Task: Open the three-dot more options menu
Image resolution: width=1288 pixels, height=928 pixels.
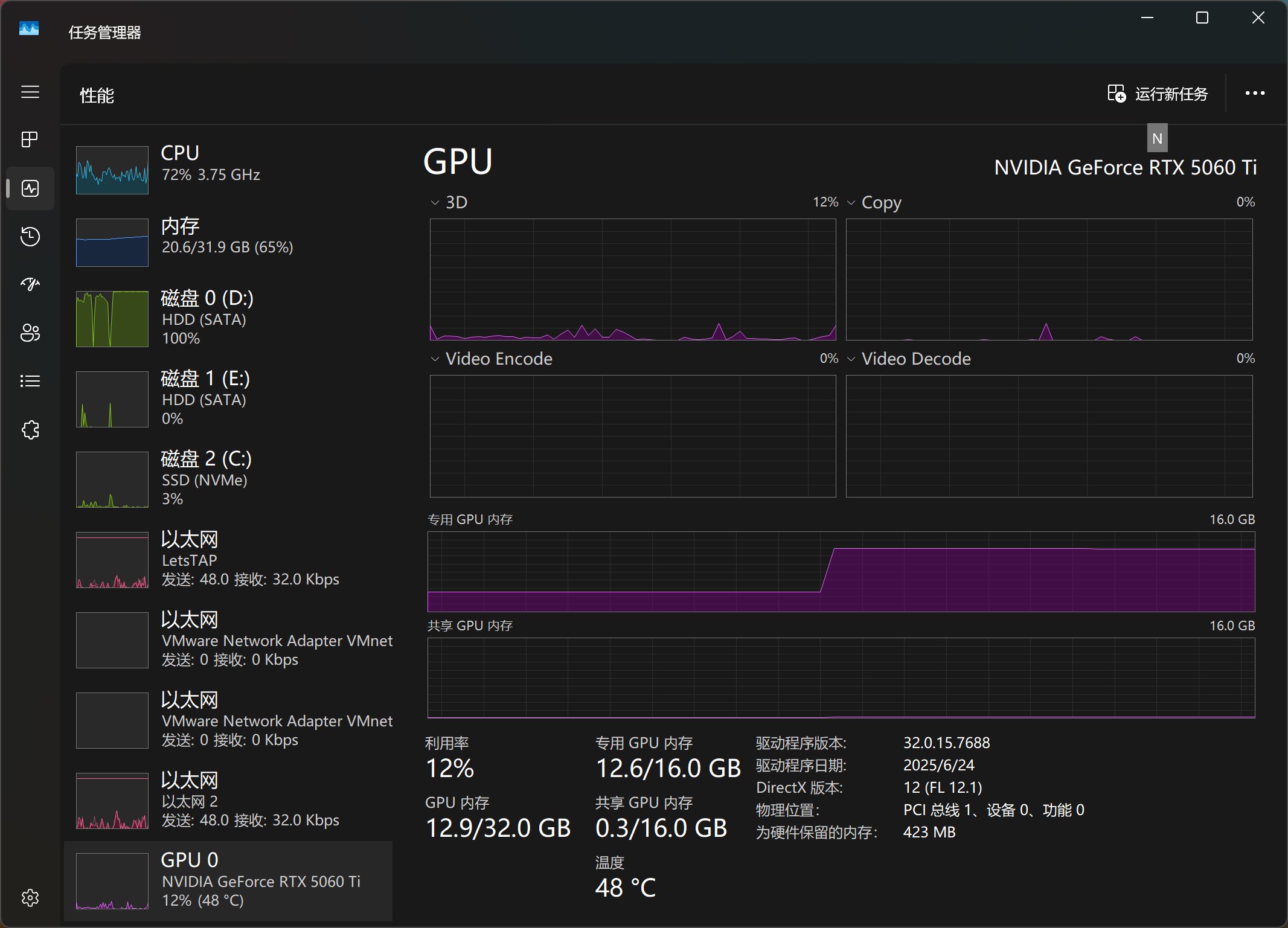Action: tap(1255, 93)
